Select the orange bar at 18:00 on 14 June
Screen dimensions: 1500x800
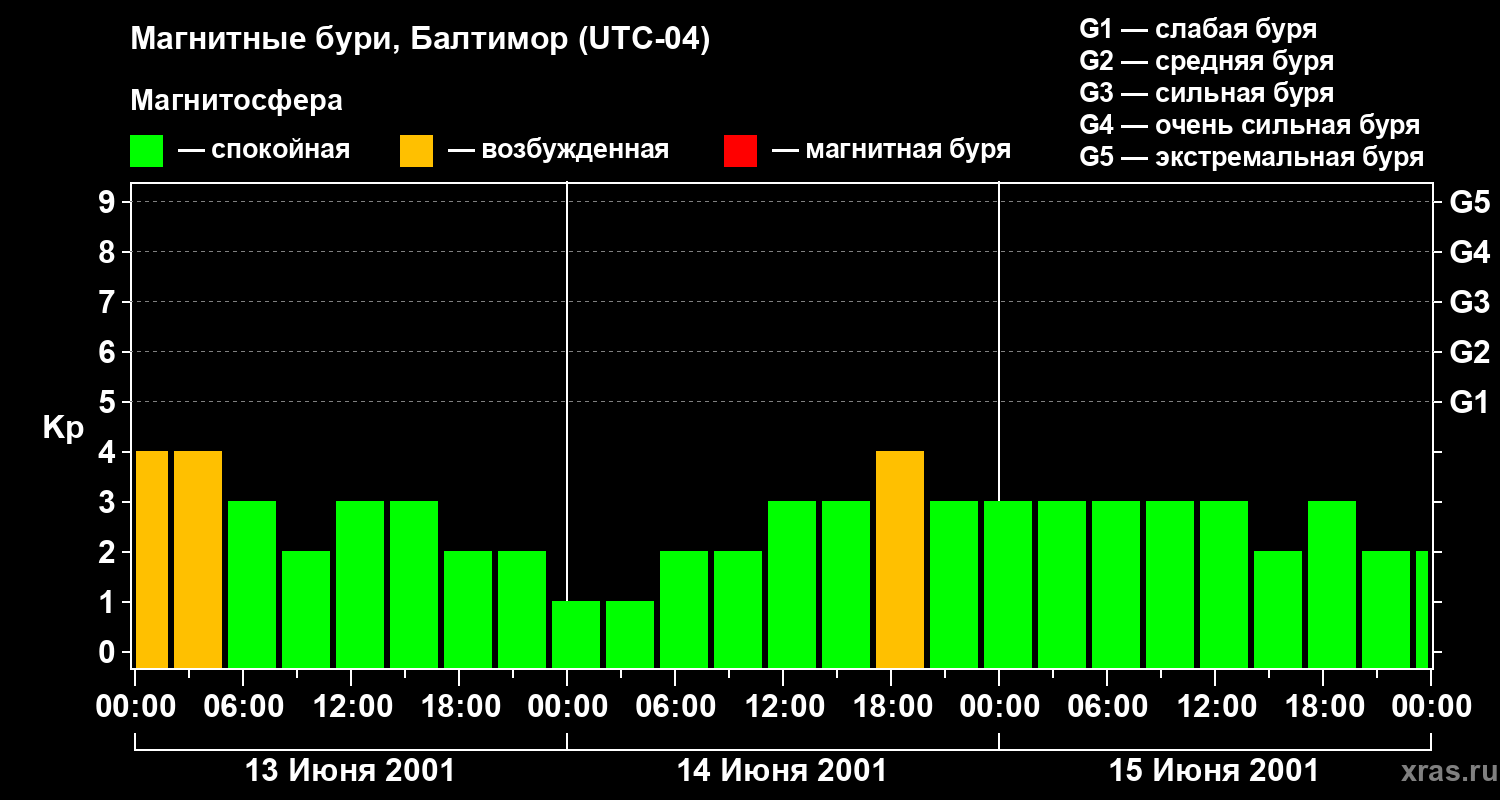tap(900, 559)
